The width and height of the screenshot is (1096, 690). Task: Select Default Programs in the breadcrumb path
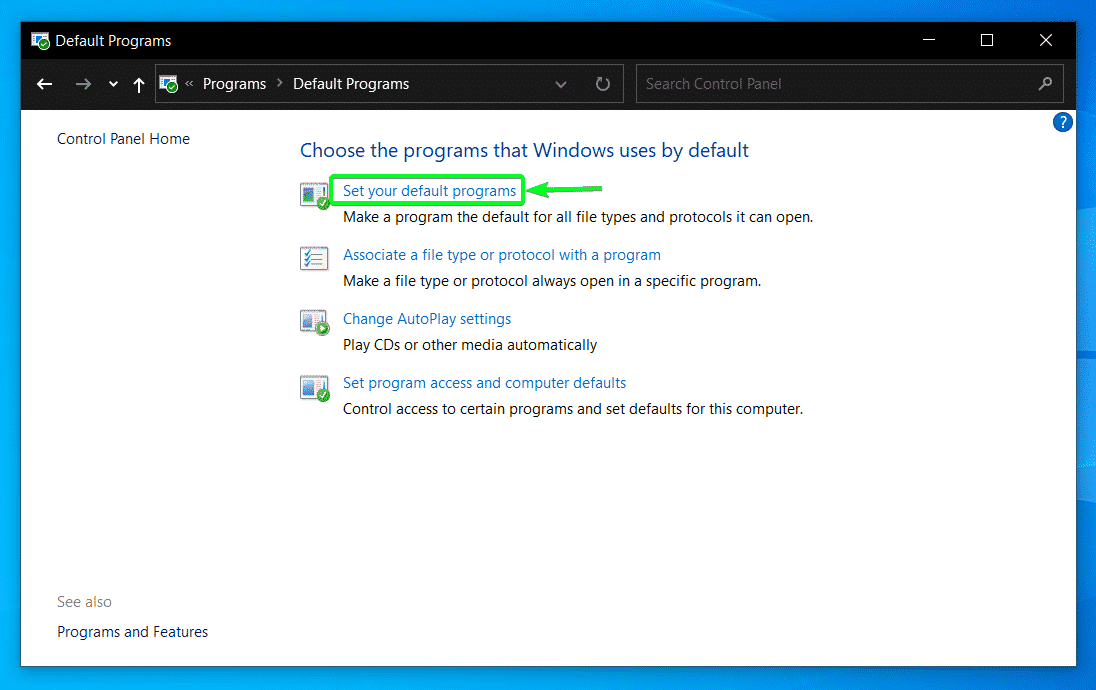351,84
